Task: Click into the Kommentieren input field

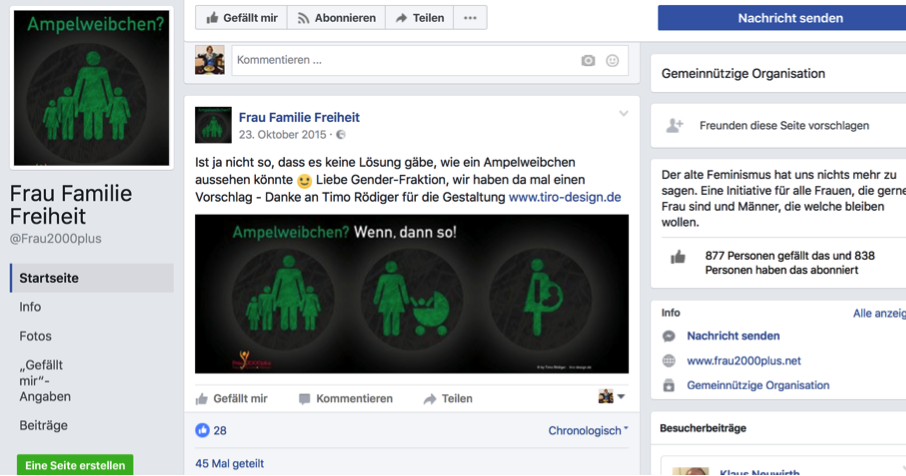Action: point(404,60)
